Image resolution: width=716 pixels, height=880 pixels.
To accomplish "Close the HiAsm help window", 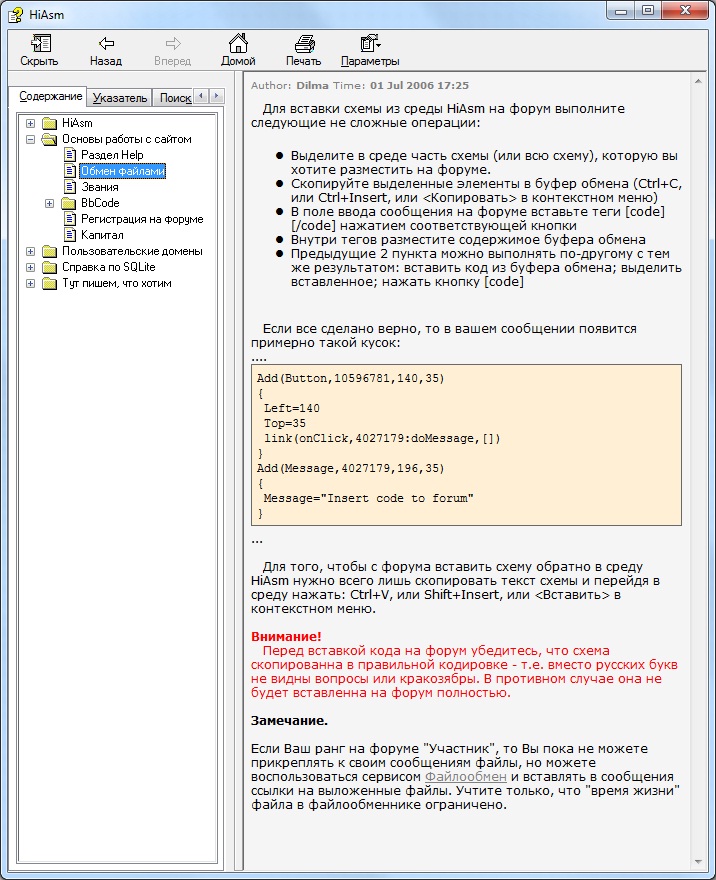I will [x=685, y=11].
